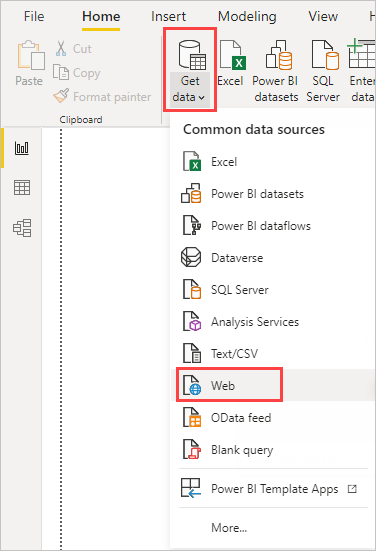Switch to the View ribbon tab
This screenshot has width=376, height=551.
323,17
